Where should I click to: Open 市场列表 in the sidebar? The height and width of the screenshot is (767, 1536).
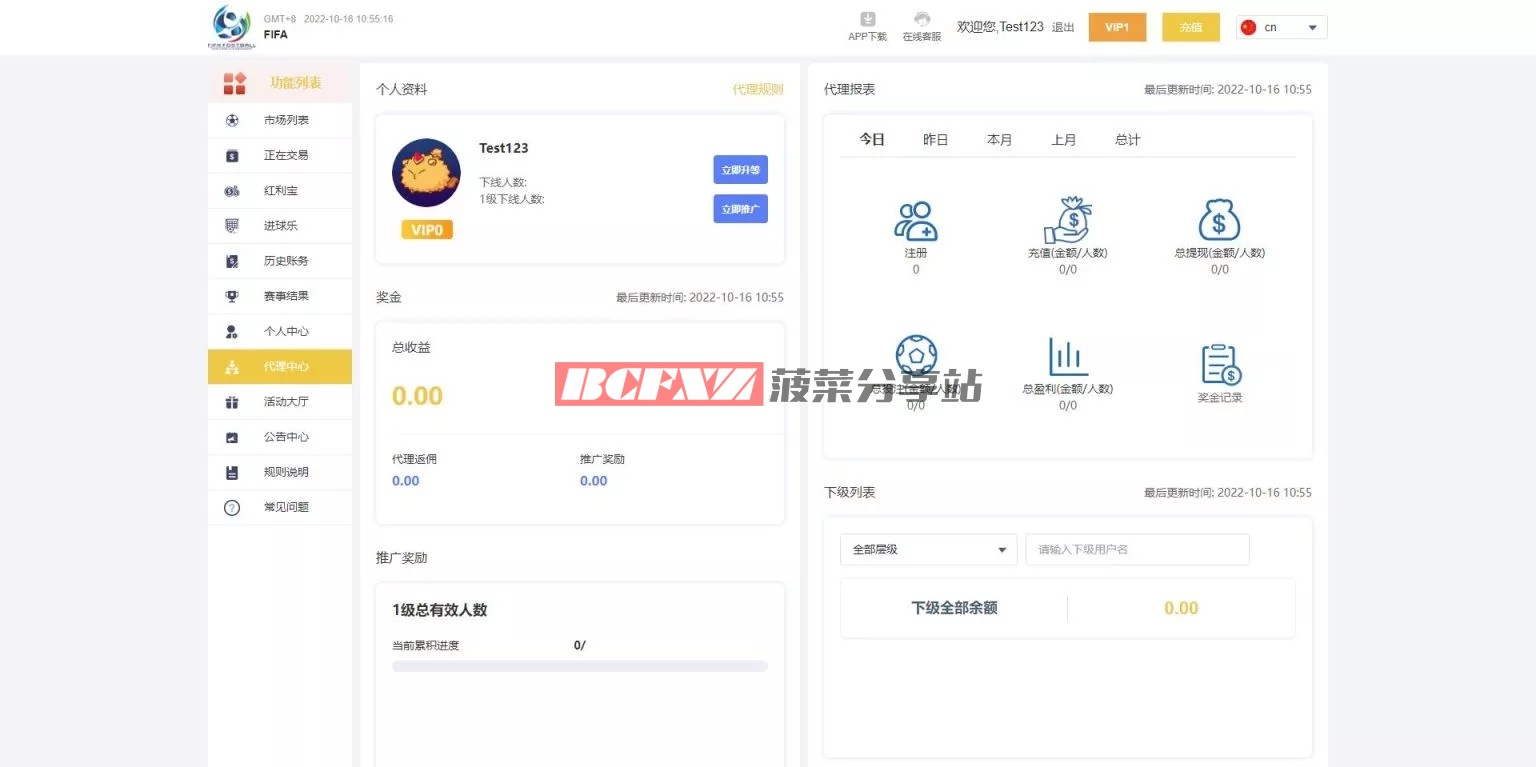[x=286, y=120]
